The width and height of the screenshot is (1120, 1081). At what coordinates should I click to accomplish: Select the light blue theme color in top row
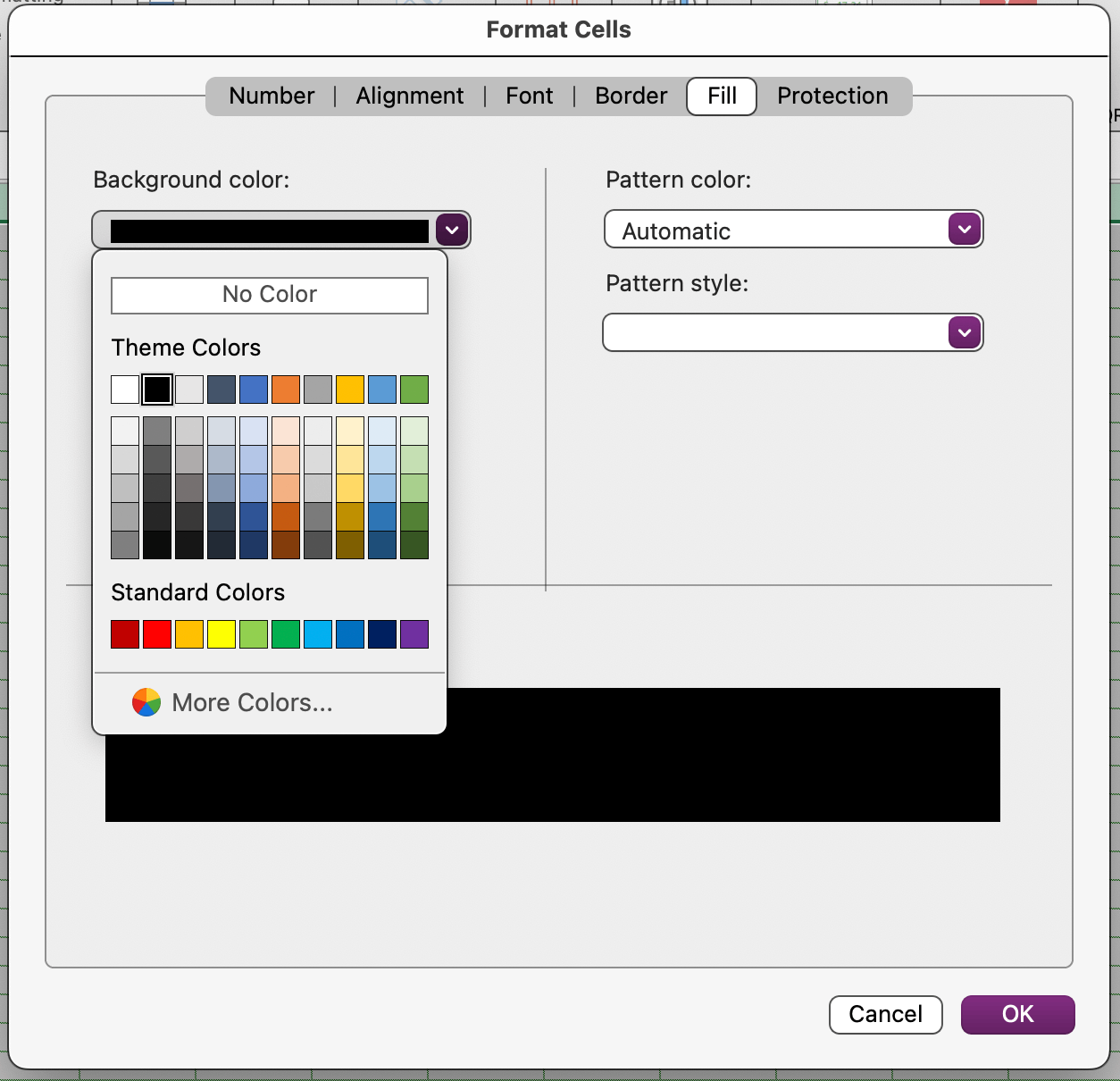click(x=382, y=390)
